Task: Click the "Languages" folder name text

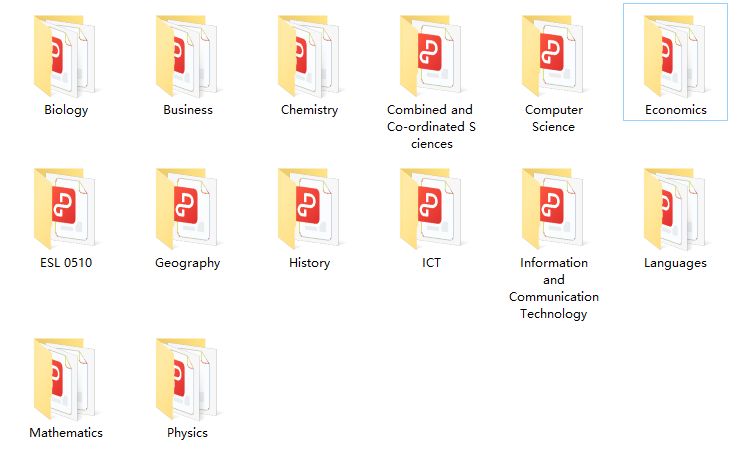Action: (x=675, y=263)
